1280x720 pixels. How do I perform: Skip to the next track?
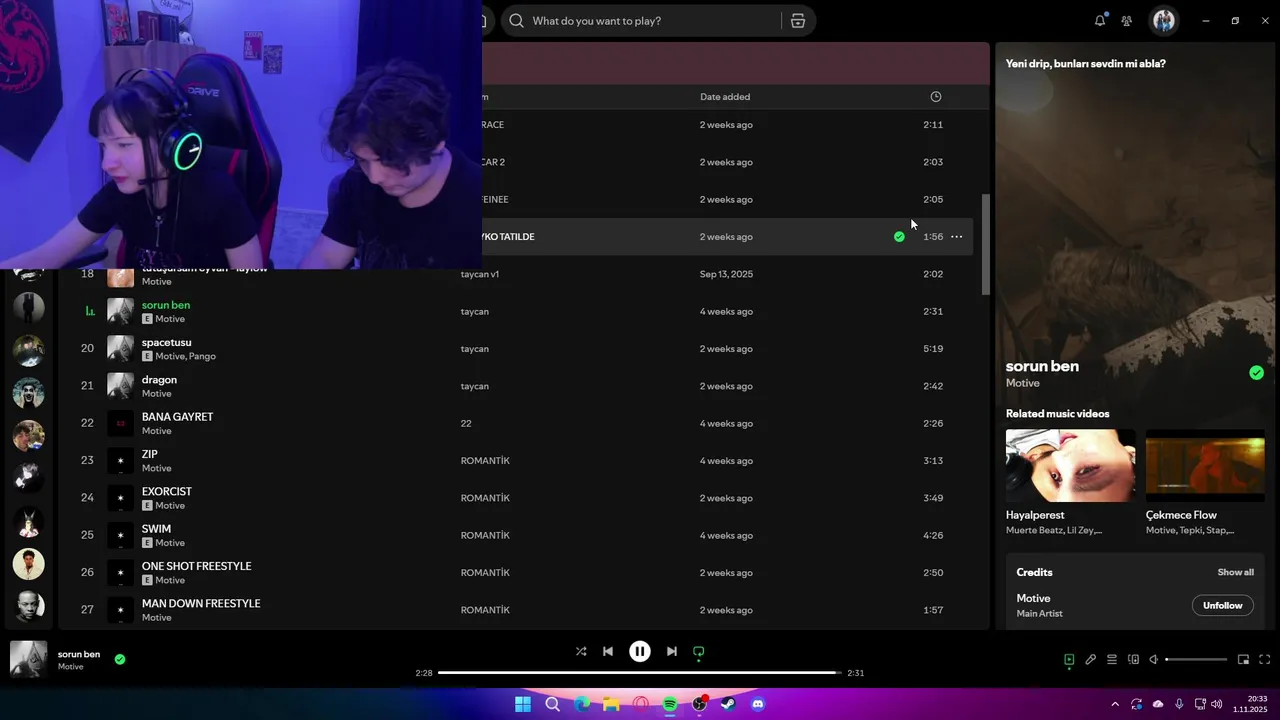[672, 651]
